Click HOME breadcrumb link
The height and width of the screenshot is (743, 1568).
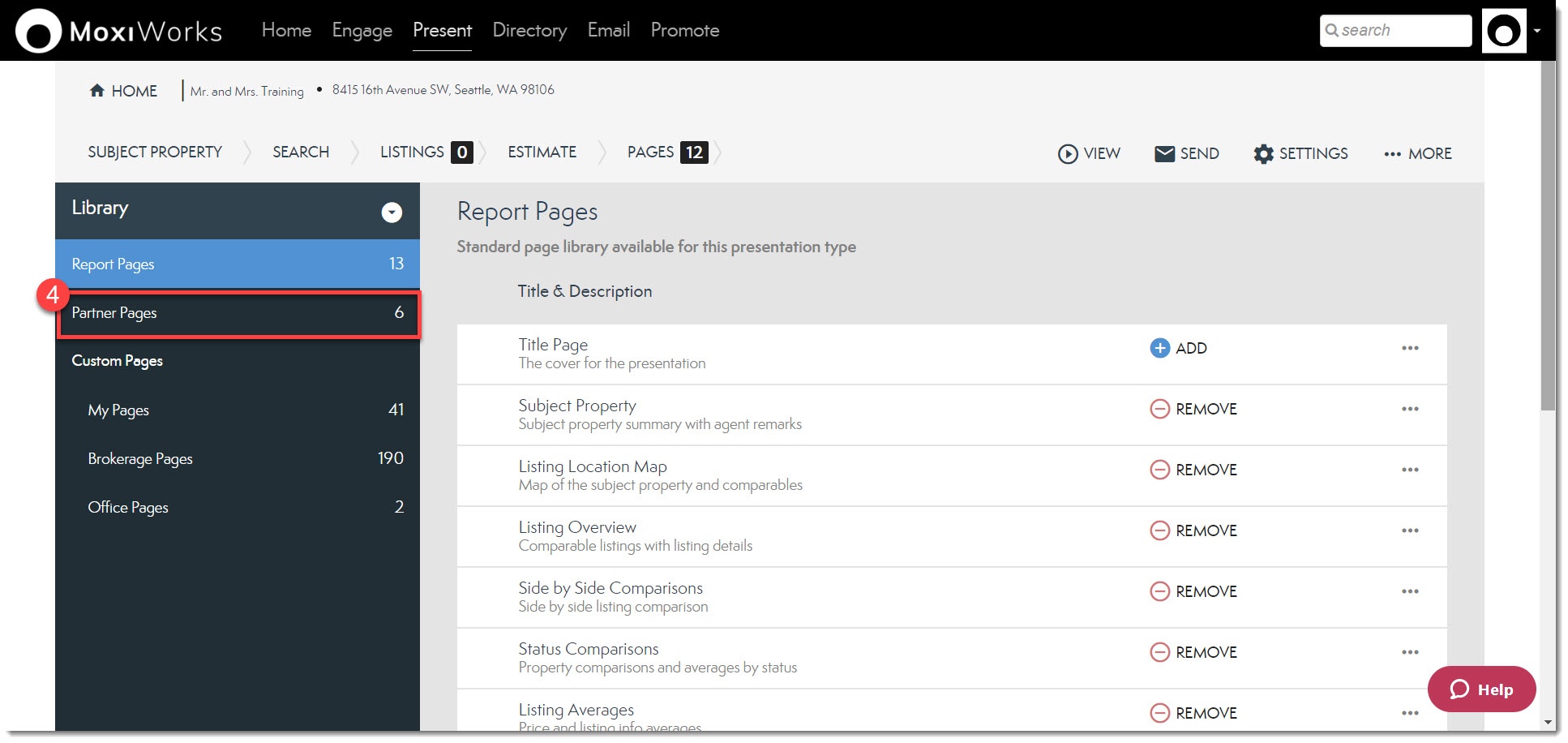pos(123,91)
